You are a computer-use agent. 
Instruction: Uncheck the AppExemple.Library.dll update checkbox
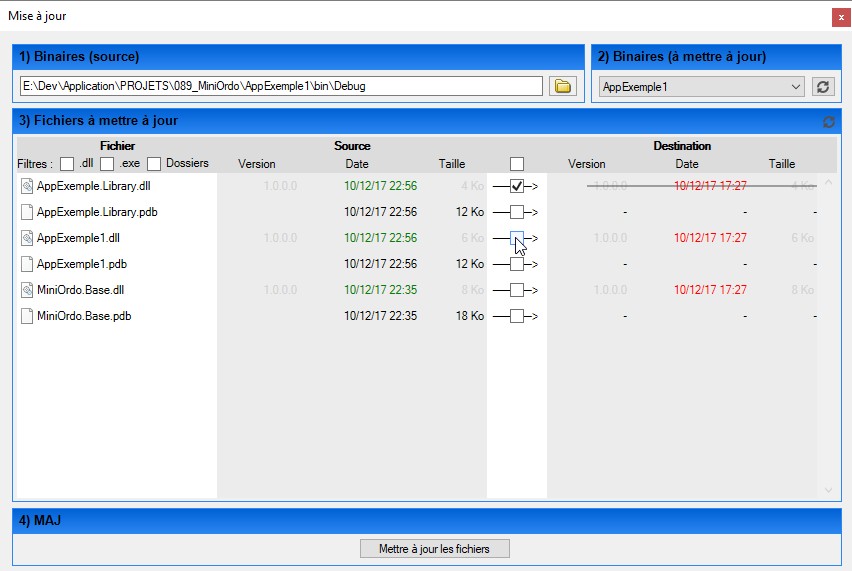click(x=517, y=186)
